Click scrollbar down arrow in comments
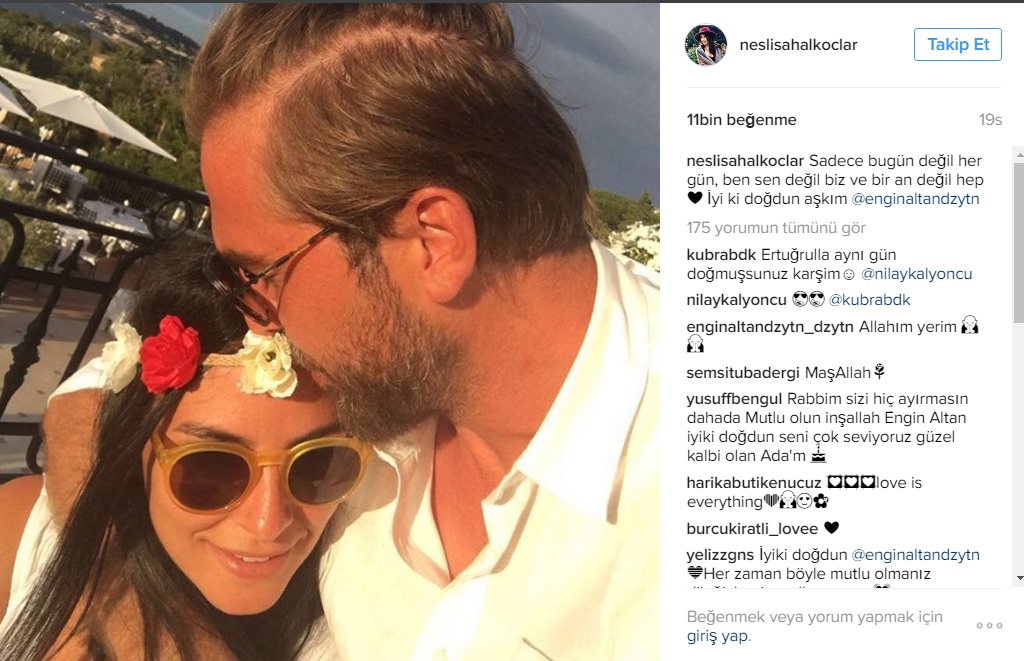 tap(1019, 579)
